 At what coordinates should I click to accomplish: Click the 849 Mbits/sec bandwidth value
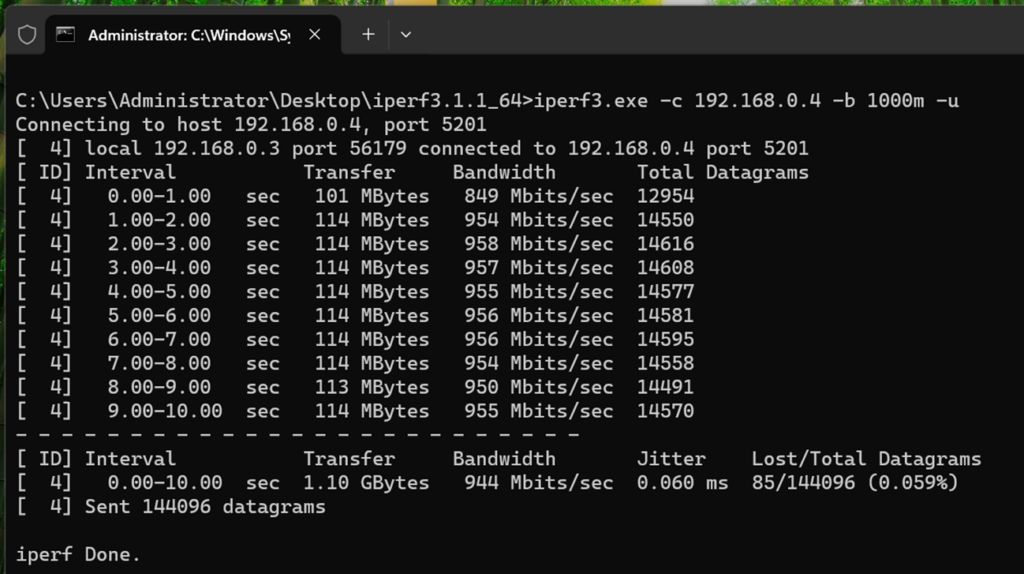pyautogui.click(x=538, y=196)
